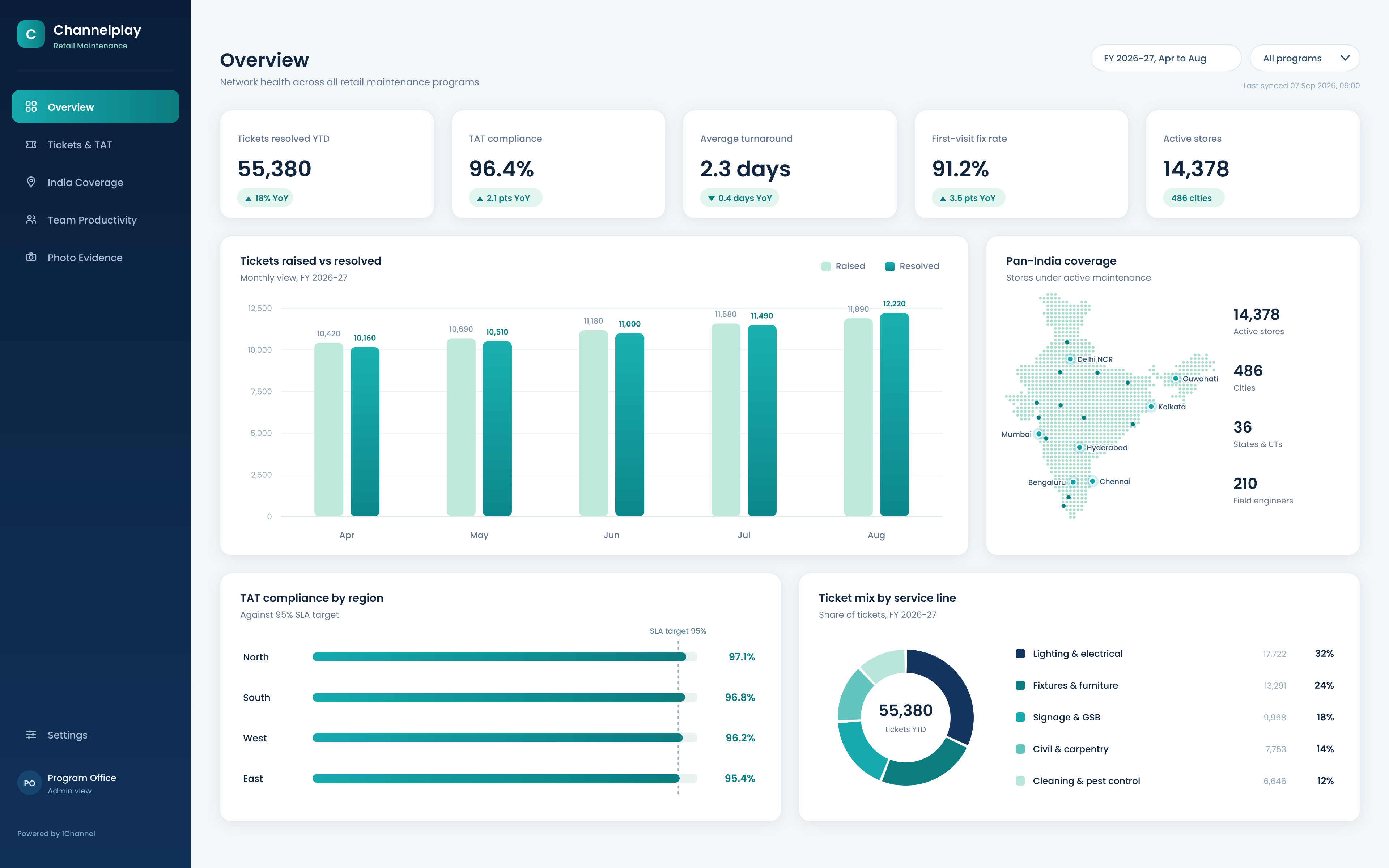Viewport: 1389px width, 868px height.
Task: Toggle the Raised series legend
Action: point(843,266)
